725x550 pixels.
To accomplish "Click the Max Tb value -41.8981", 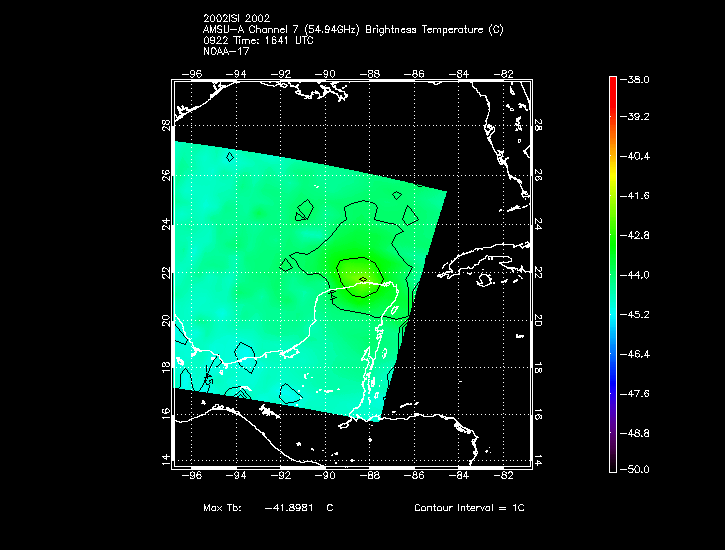I will pos(289,508).
